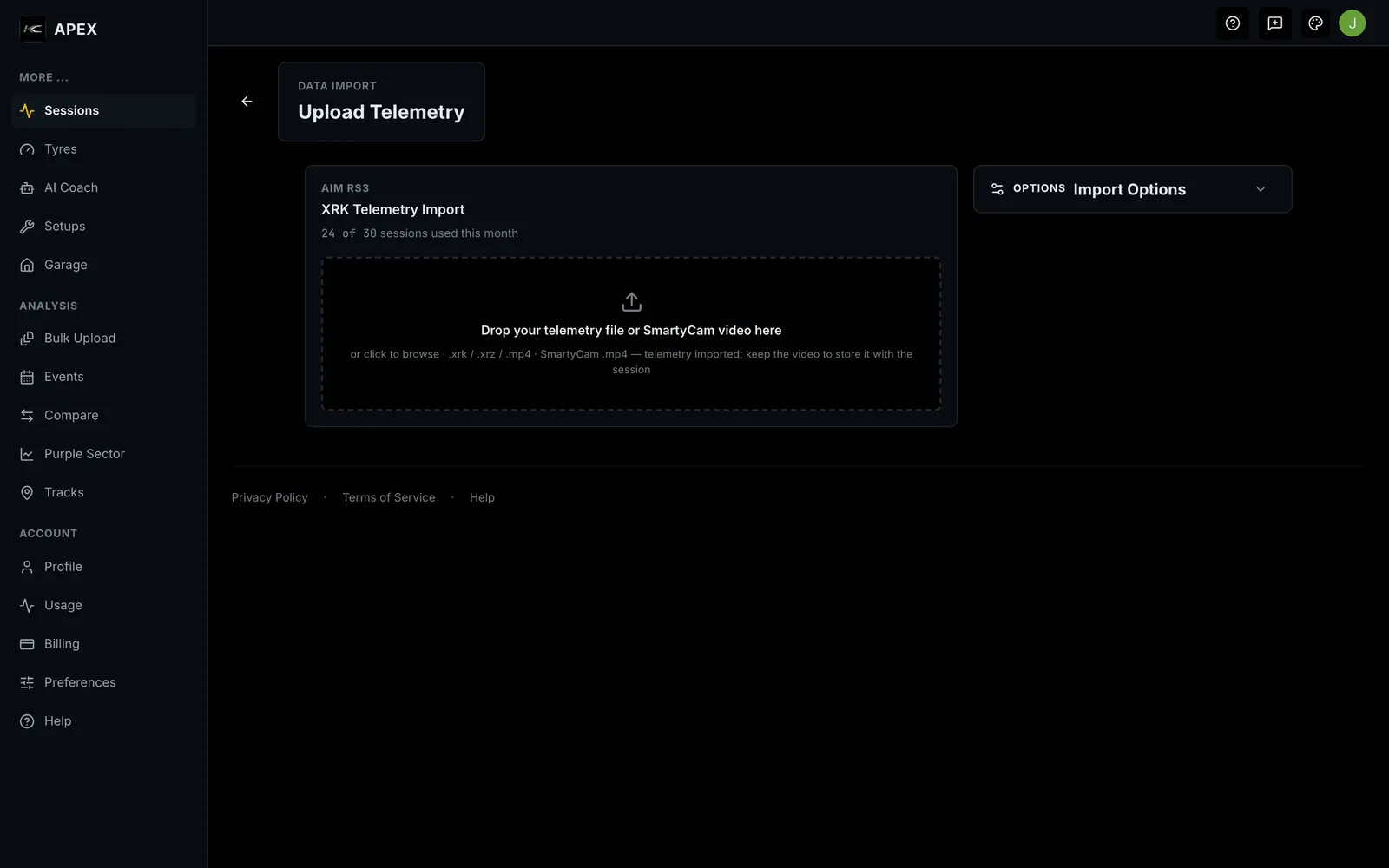1389x868 pixels.
Task: Click the Bulk Upload copy icon
Action: pyautogui.click(x=27, y=339)
